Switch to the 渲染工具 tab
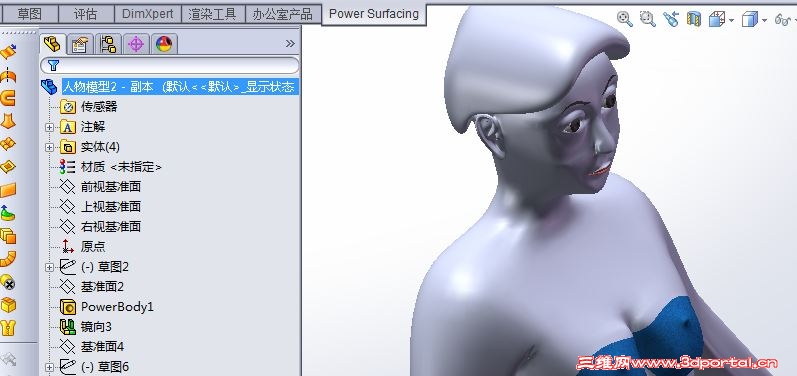The width and height of the screenshot is (797, 376). pos(212,14)
